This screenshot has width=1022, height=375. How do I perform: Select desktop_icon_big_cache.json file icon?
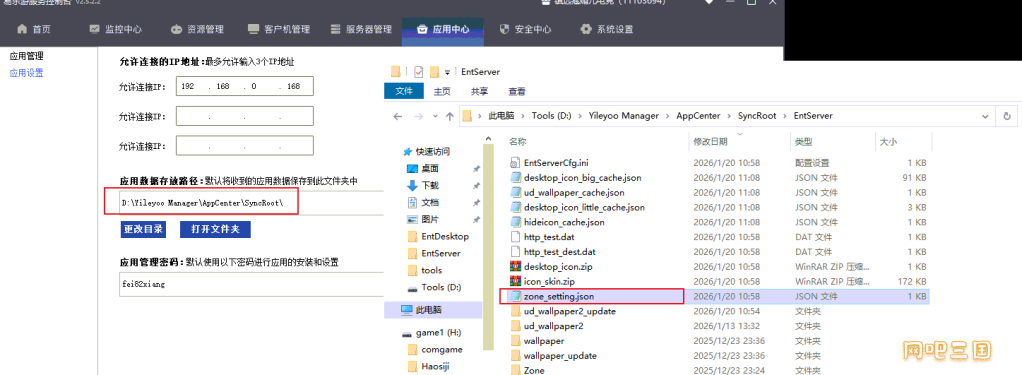coord(515,177)
